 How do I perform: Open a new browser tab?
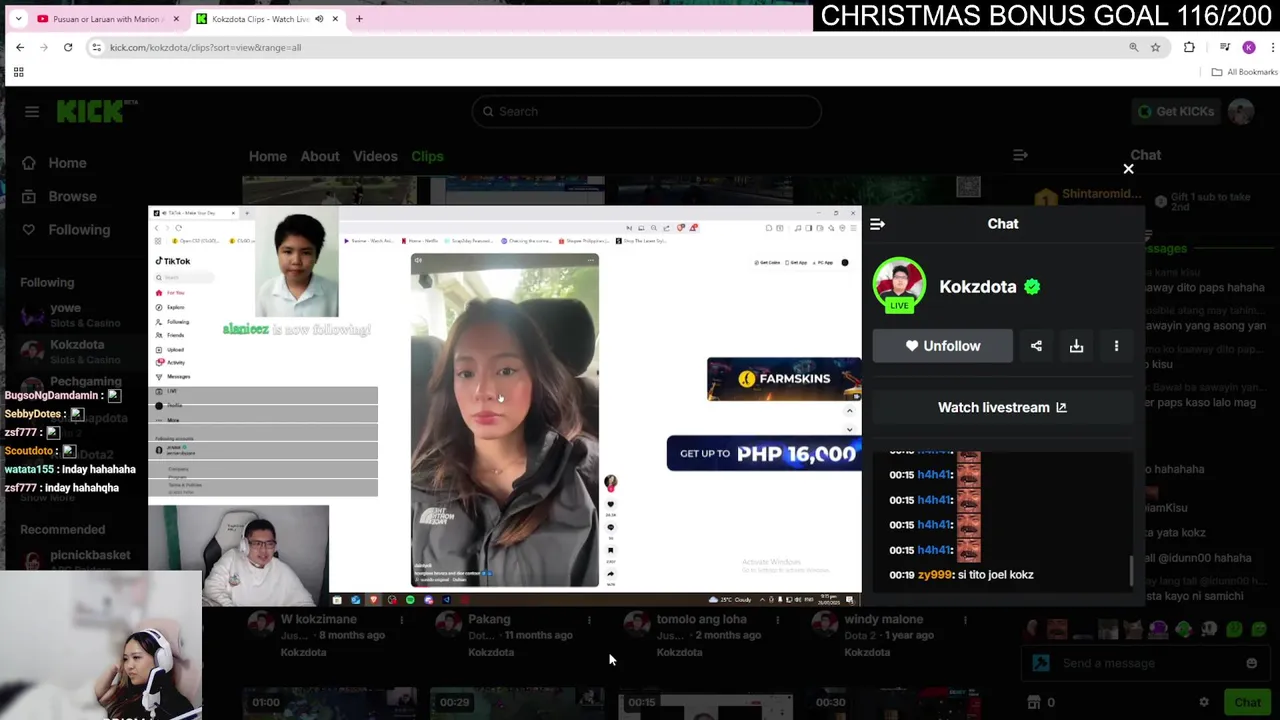[359, 19]
